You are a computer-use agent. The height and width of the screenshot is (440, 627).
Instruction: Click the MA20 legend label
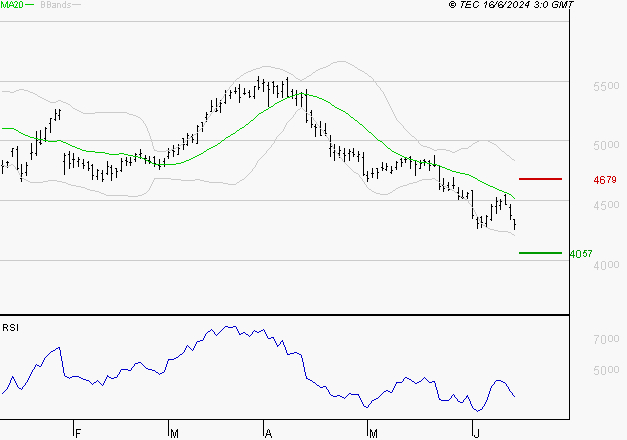[x=12, y=5]
